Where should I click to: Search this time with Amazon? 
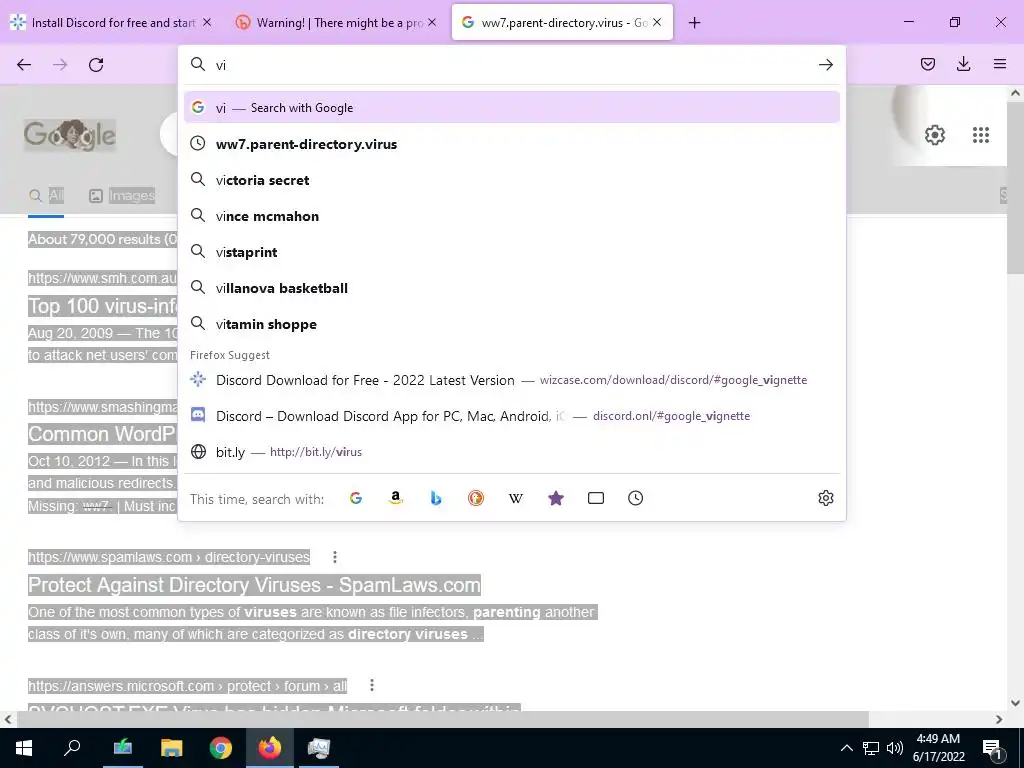coord(396,498)
